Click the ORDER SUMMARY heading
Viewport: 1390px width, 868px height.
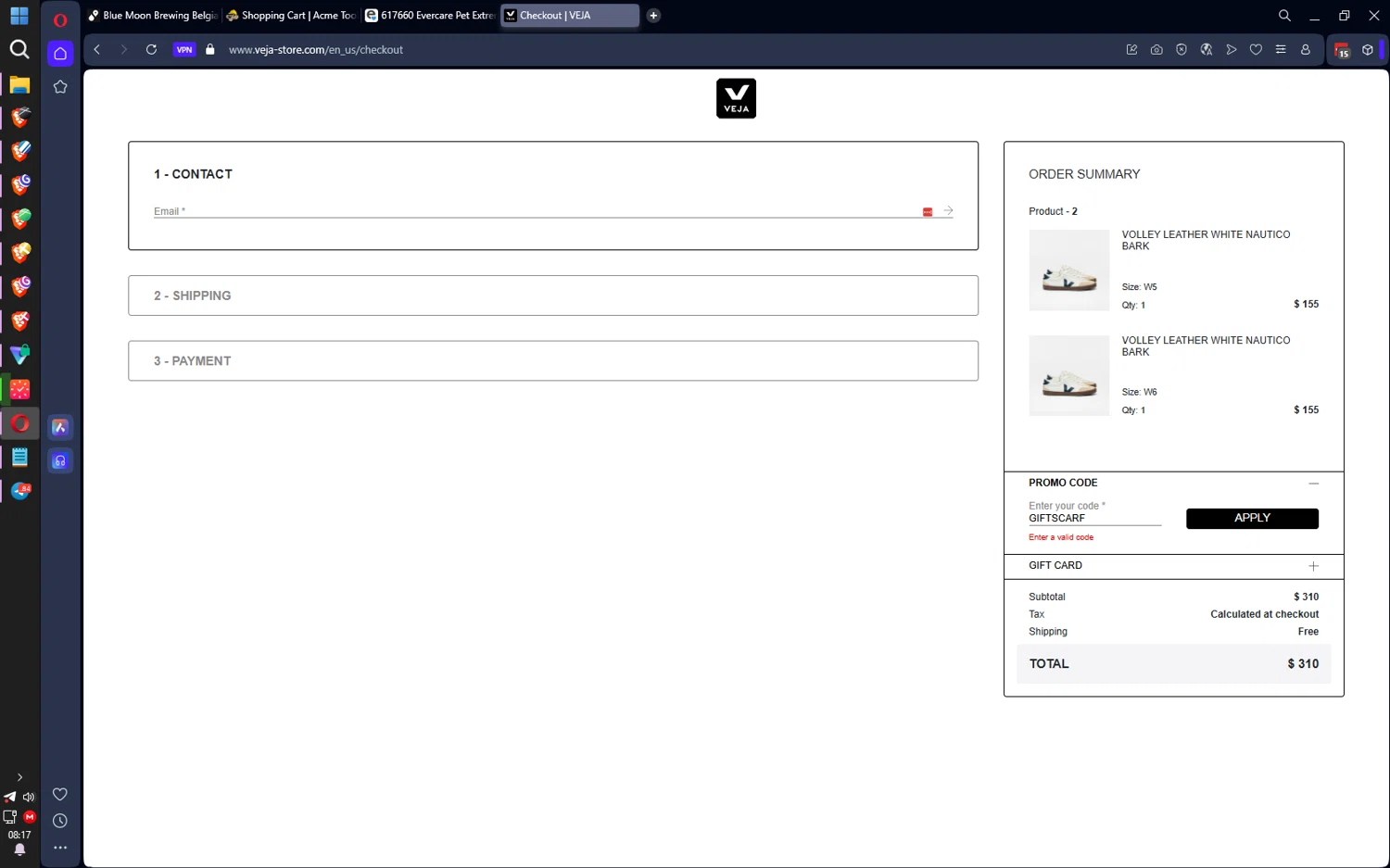click(1084, 174)
